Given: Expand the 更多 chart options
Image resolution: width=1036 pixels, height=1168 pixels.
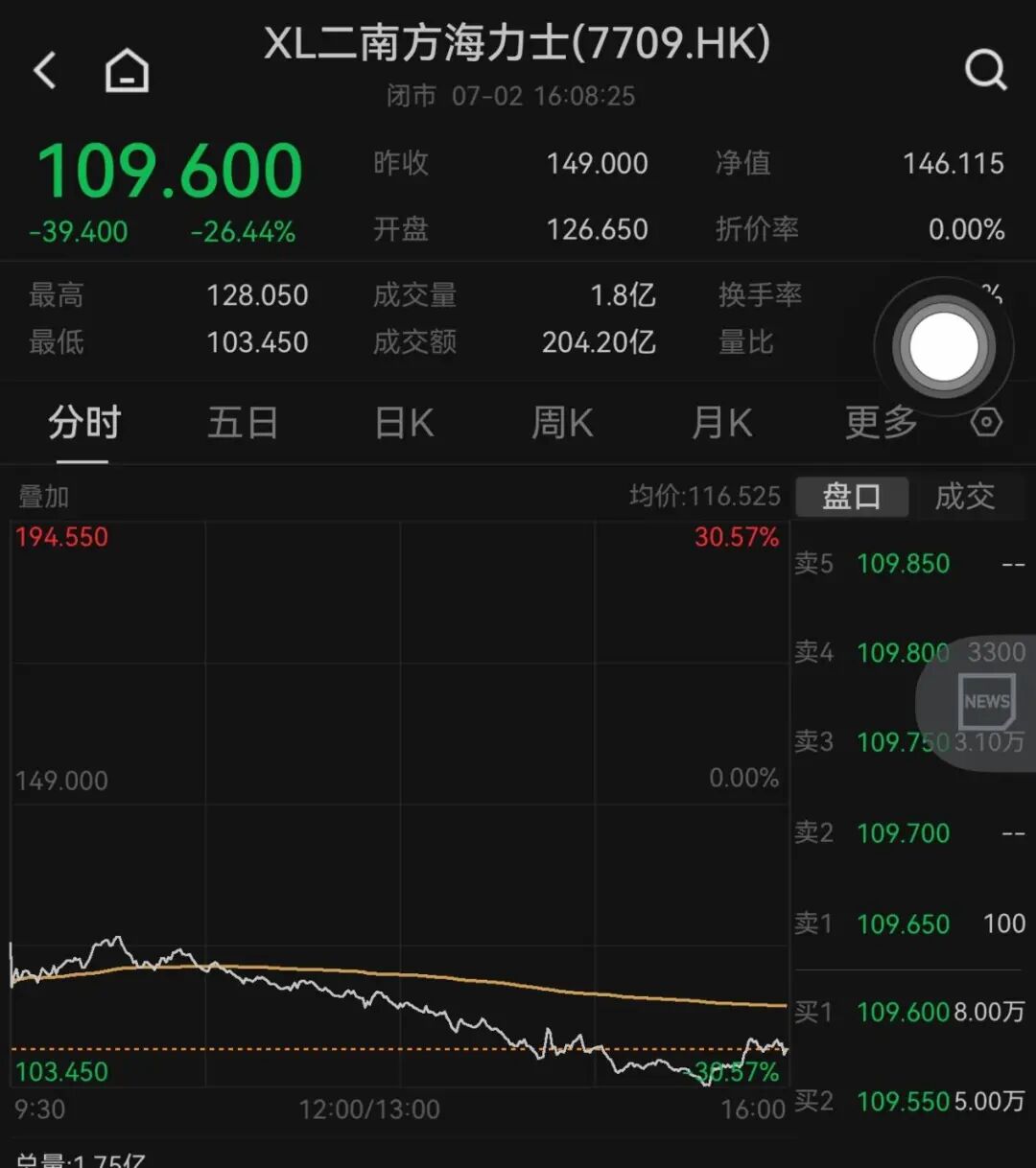Looking at the screenshot, I should pyautogui.click(x=881, y=422).
